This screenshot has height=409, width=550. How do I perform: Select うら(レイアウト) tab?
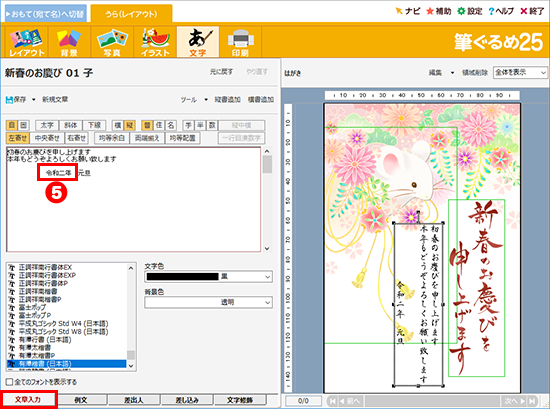pyautogui.click(x=131, y=14)
